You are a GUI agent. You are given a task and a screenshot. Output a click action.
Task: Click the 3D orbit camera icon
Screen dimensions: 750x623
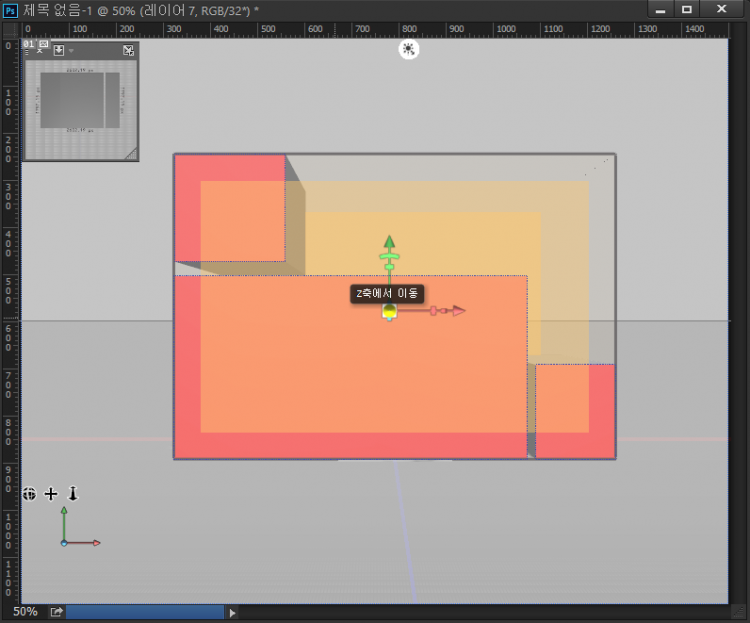[x=30, y=494]
